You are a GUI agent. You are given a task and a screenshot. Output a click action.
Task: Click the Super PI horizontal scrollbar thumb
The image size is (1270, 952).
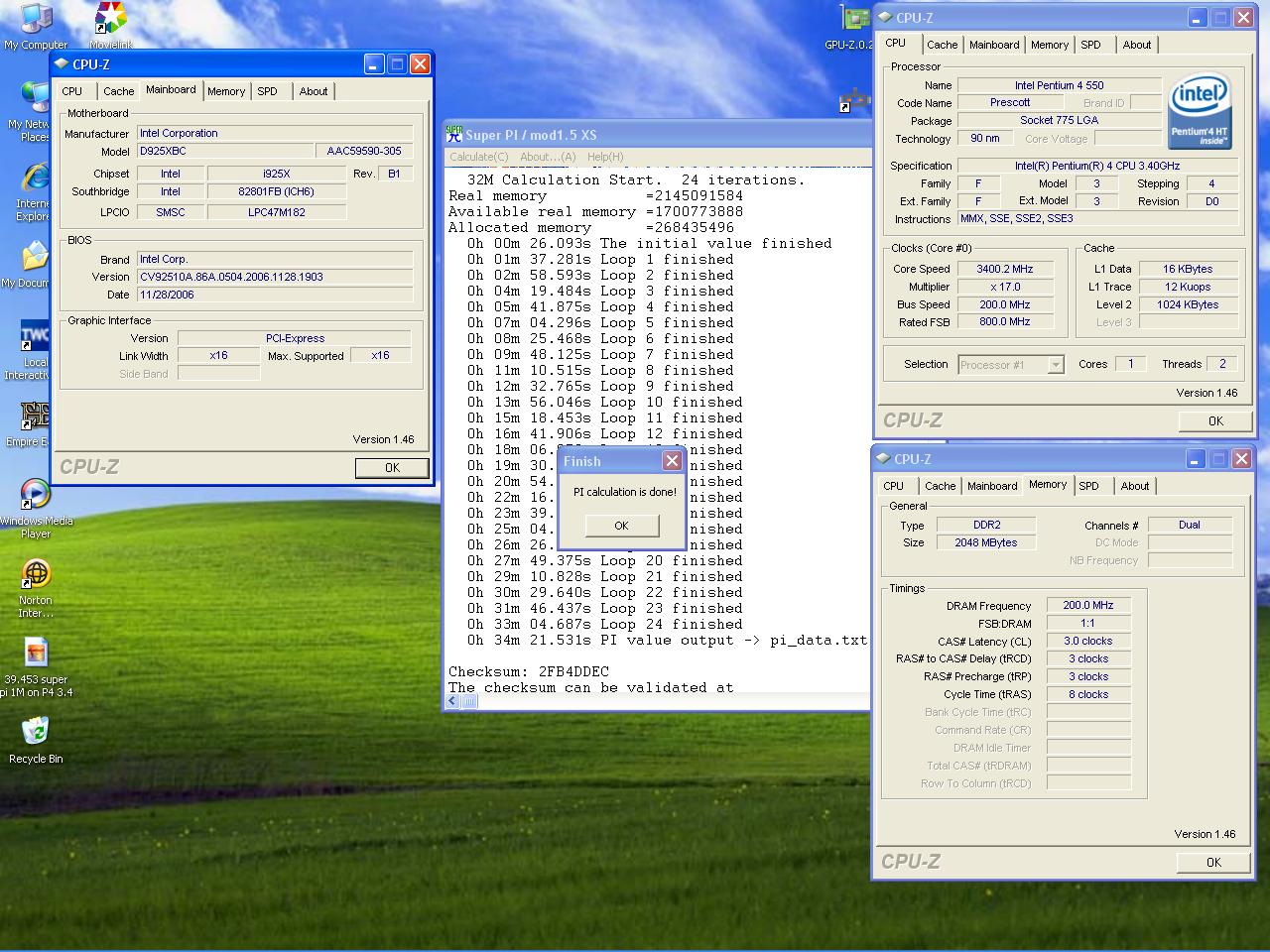[469, 701]
